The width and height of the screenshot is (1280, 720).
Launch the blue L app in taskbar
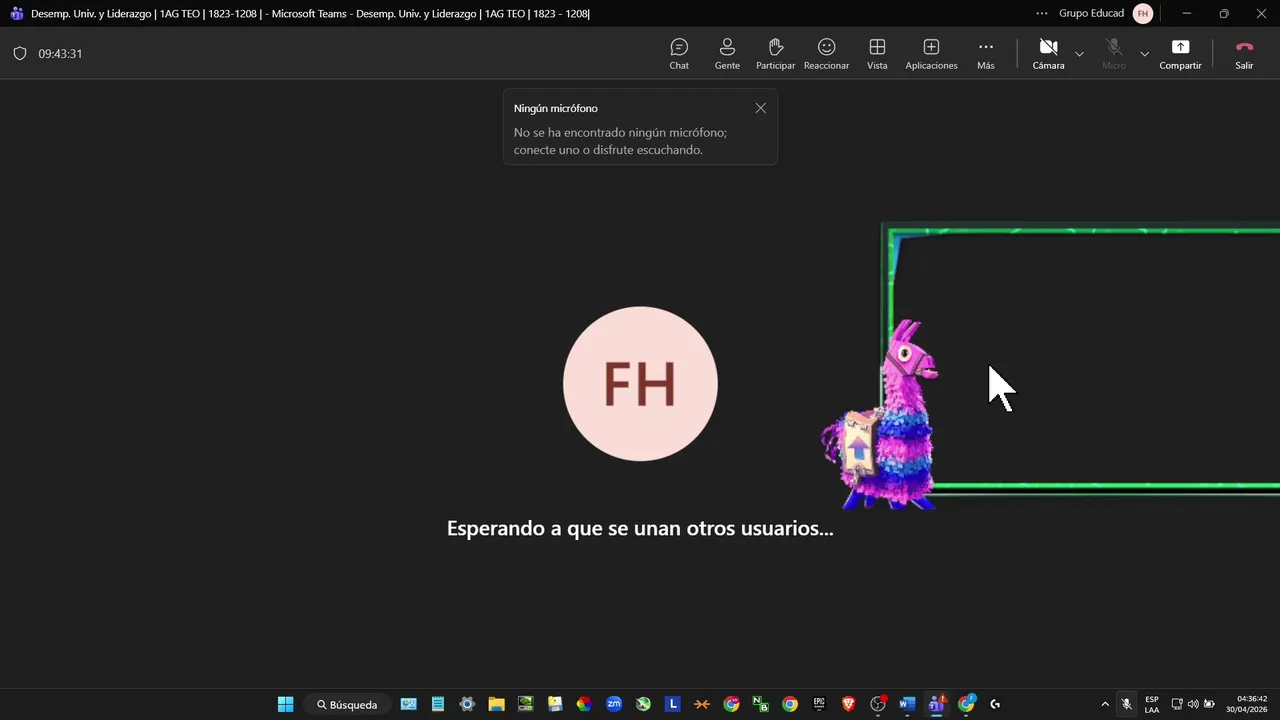click(673, 704)
